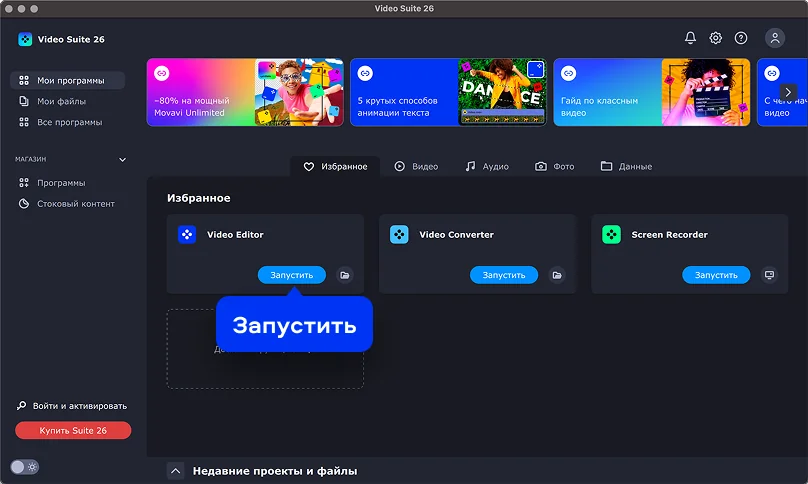This screenshot has height=484, width=808.
Task: Switch to the Фото tab
Action: [555, 166]
